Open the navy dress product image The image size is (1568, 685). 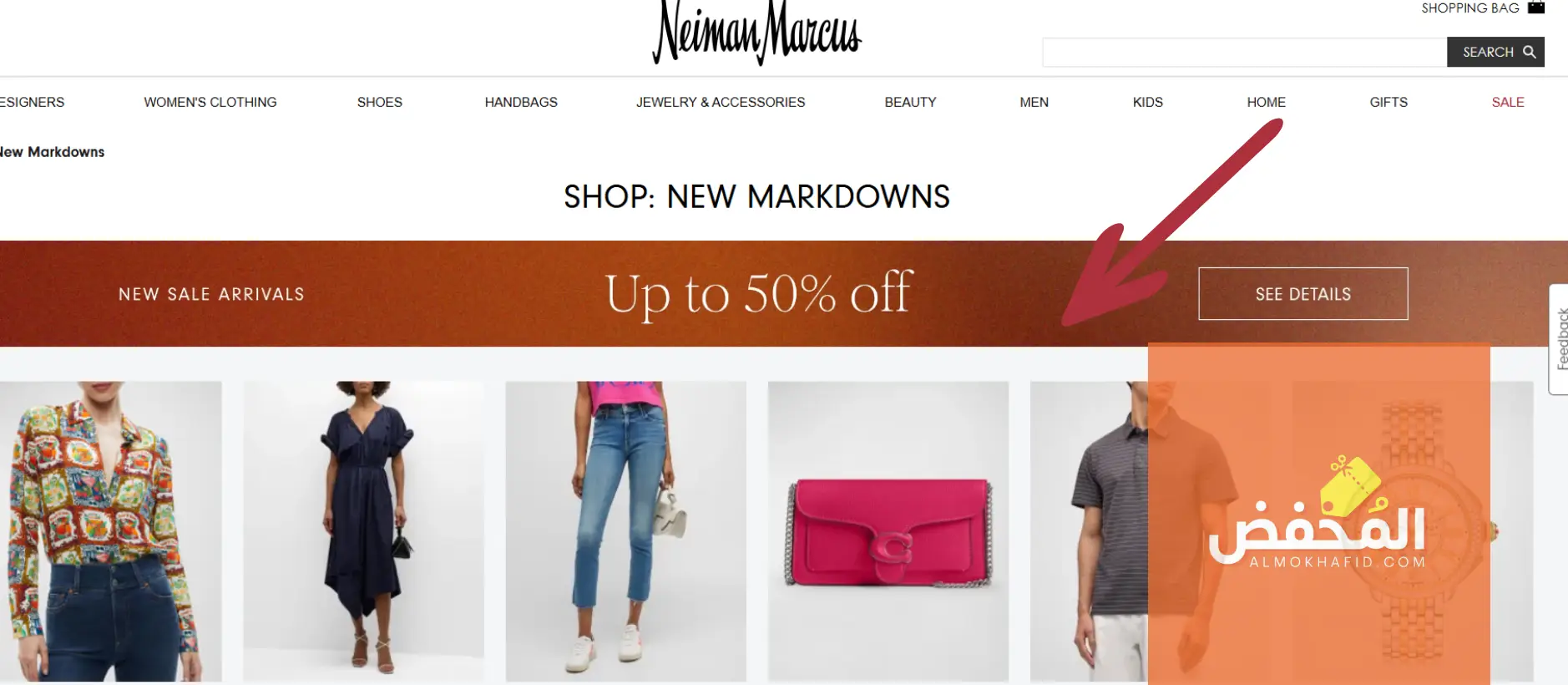tap(364, 531)
